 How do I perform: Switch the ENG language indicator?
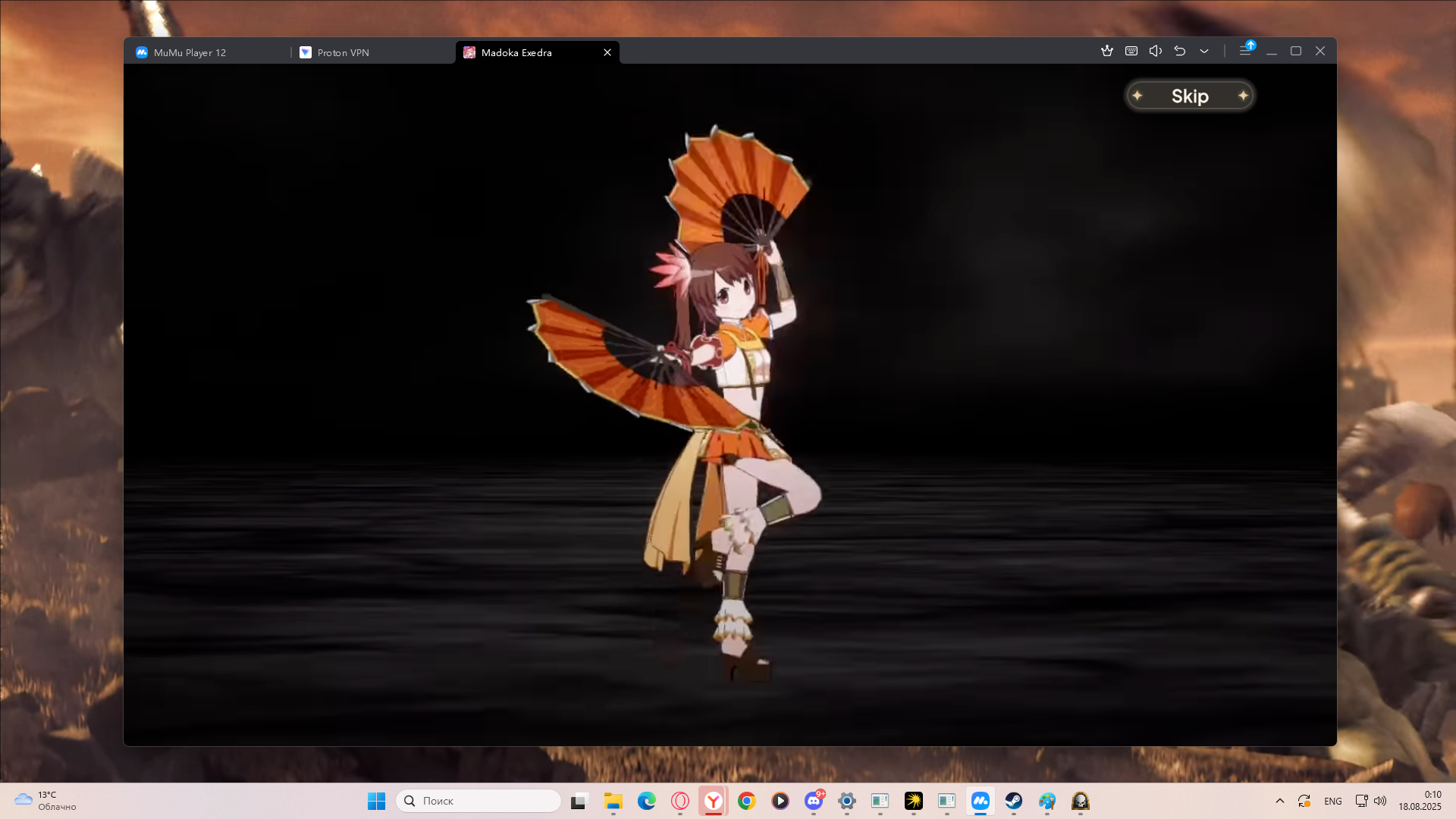1332,801
